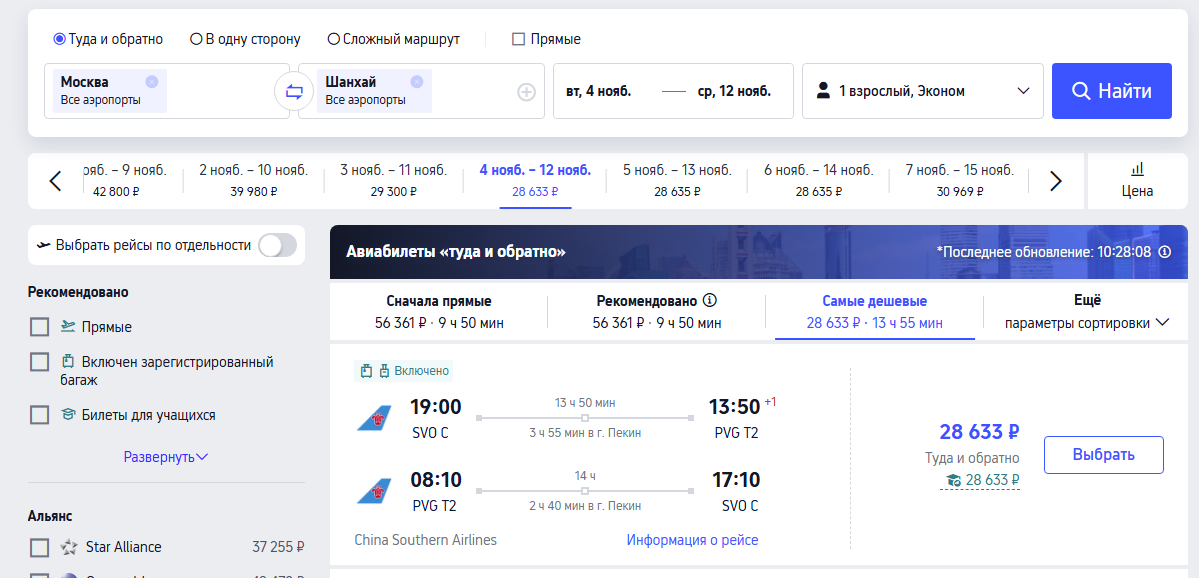Remove Москва from origin field
The height and width of the screenshot is (578, 1199).
pos(151,82)
